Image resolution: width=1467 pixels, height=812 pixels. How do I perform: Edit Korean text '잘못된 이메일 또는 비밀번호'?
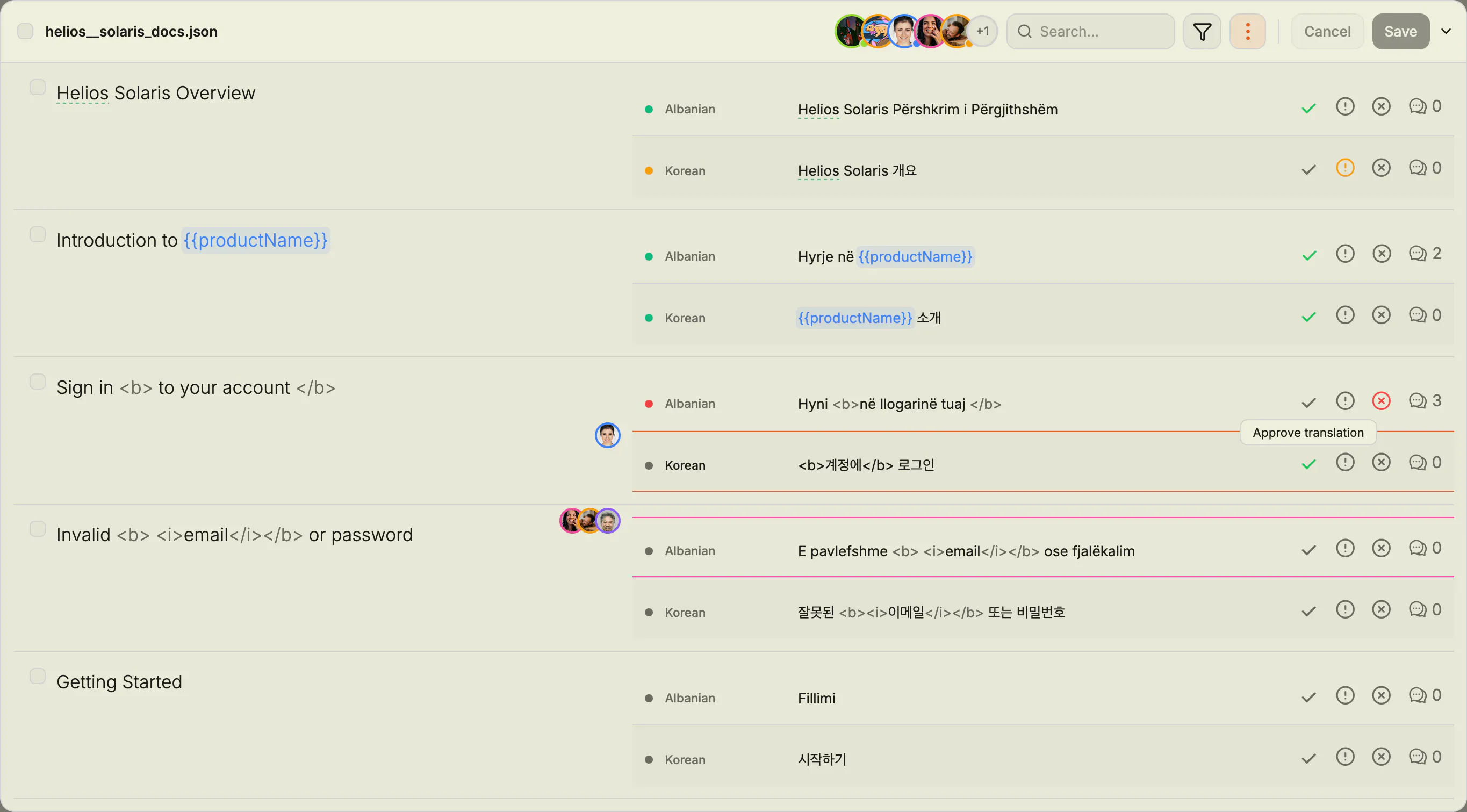click(931, 612)
